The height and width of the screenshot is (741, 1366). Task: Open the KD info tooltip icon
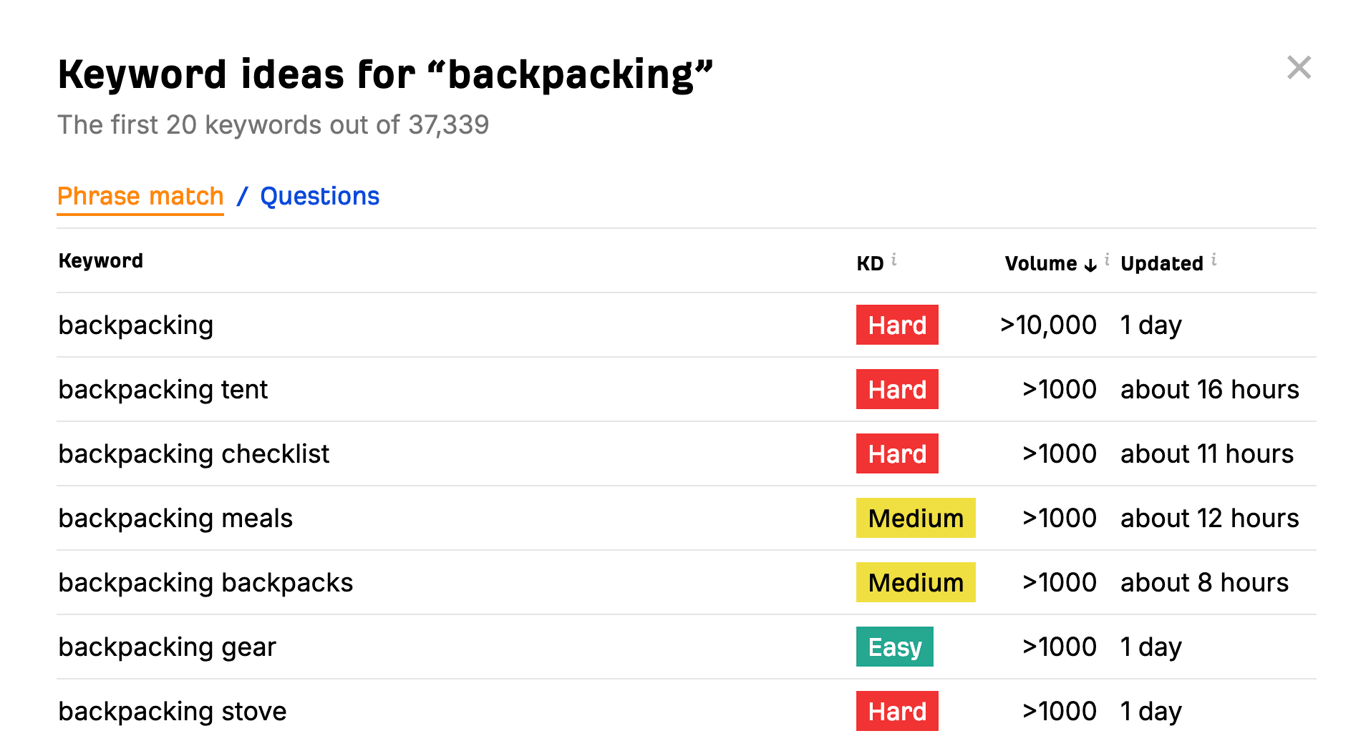click(893, 258)
